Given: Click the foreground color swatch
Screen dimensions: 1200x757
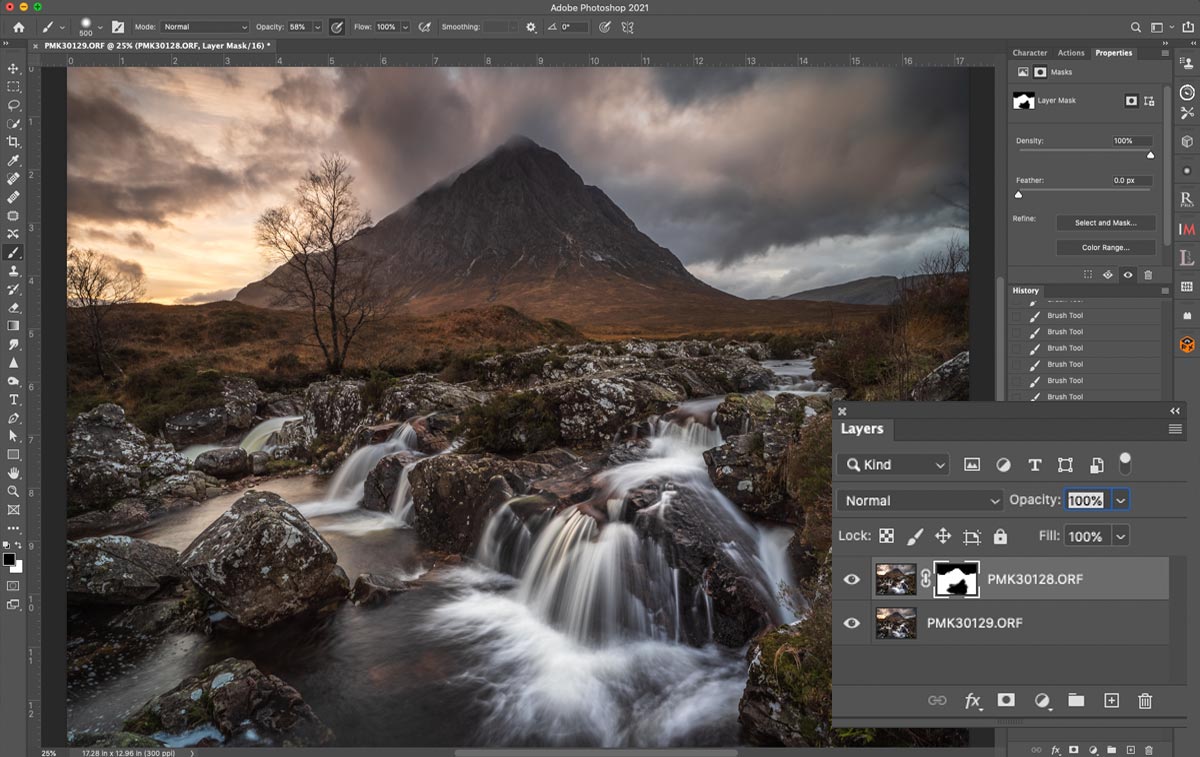Looking at the screenshot, I should 9,559.
